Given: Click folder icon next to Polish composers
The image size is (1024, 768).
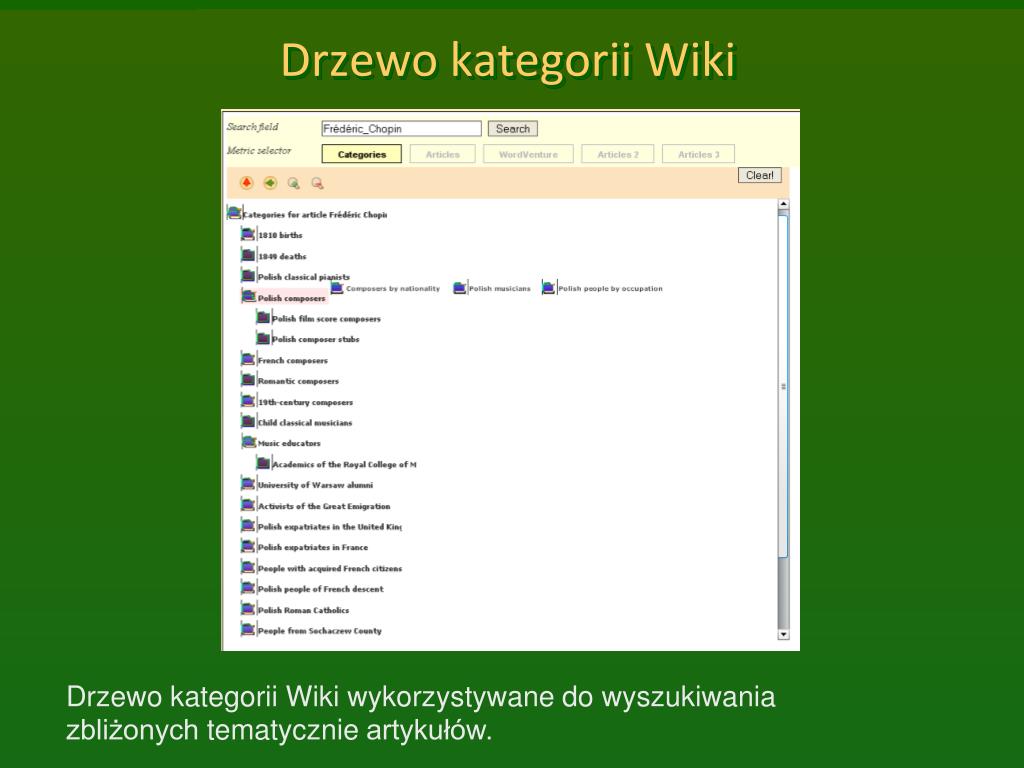Looking at the screenshot, I should pos(248,296).
